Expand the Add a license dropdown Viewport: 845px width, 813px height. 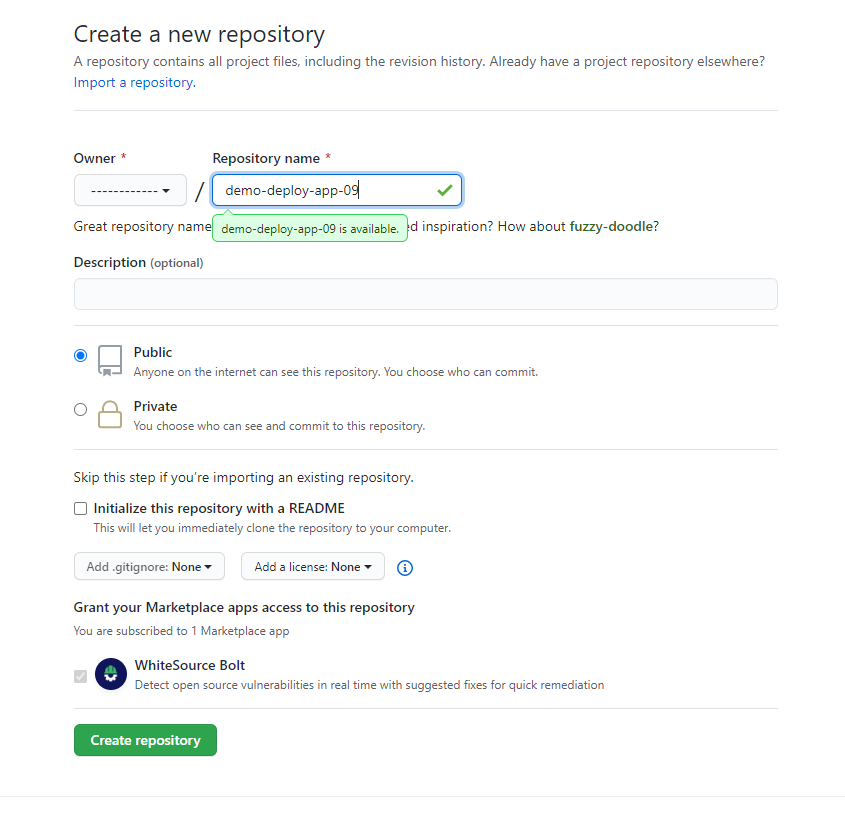[313, 566]
